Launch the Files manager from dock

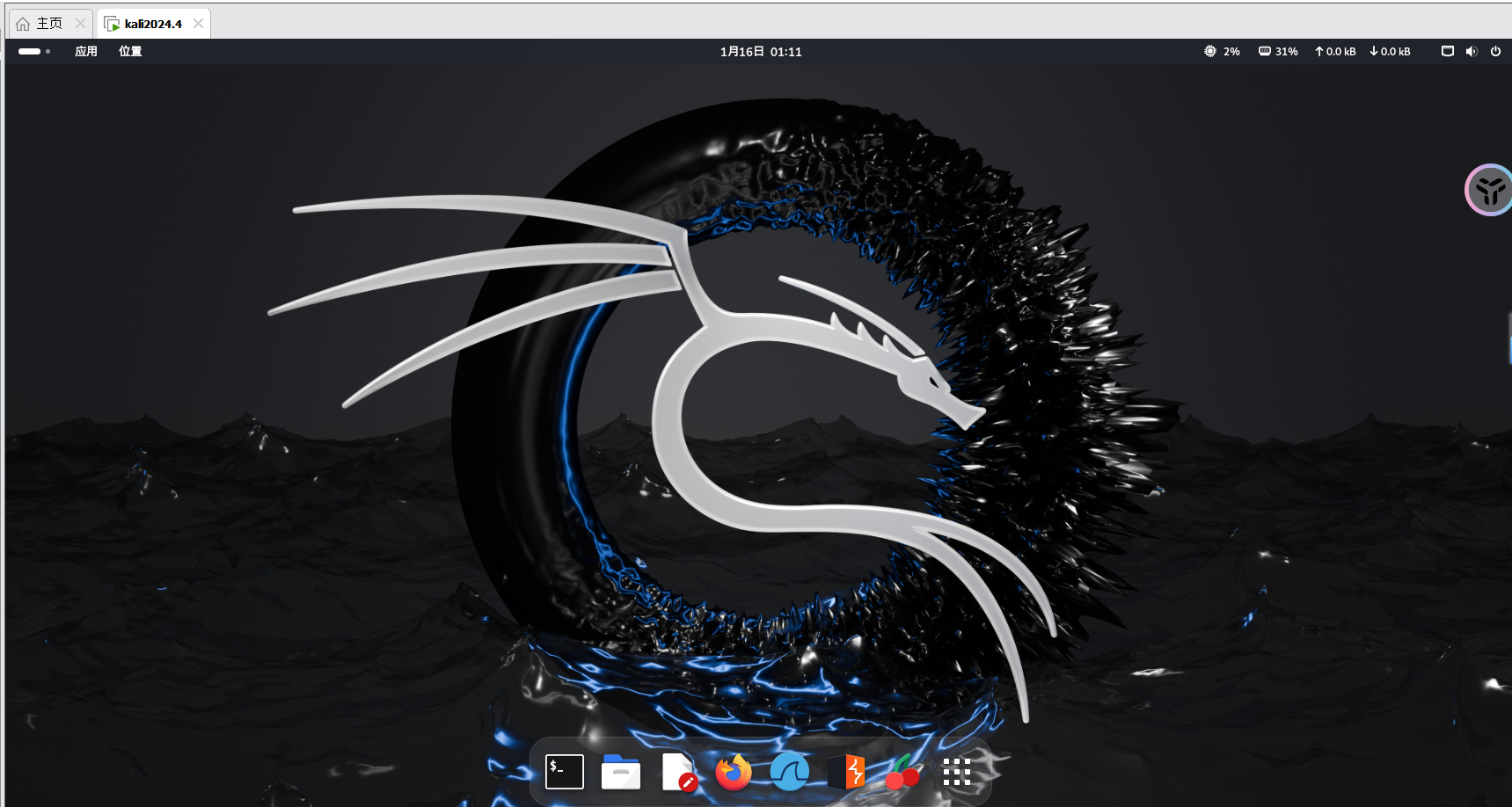tap(621, 773)
